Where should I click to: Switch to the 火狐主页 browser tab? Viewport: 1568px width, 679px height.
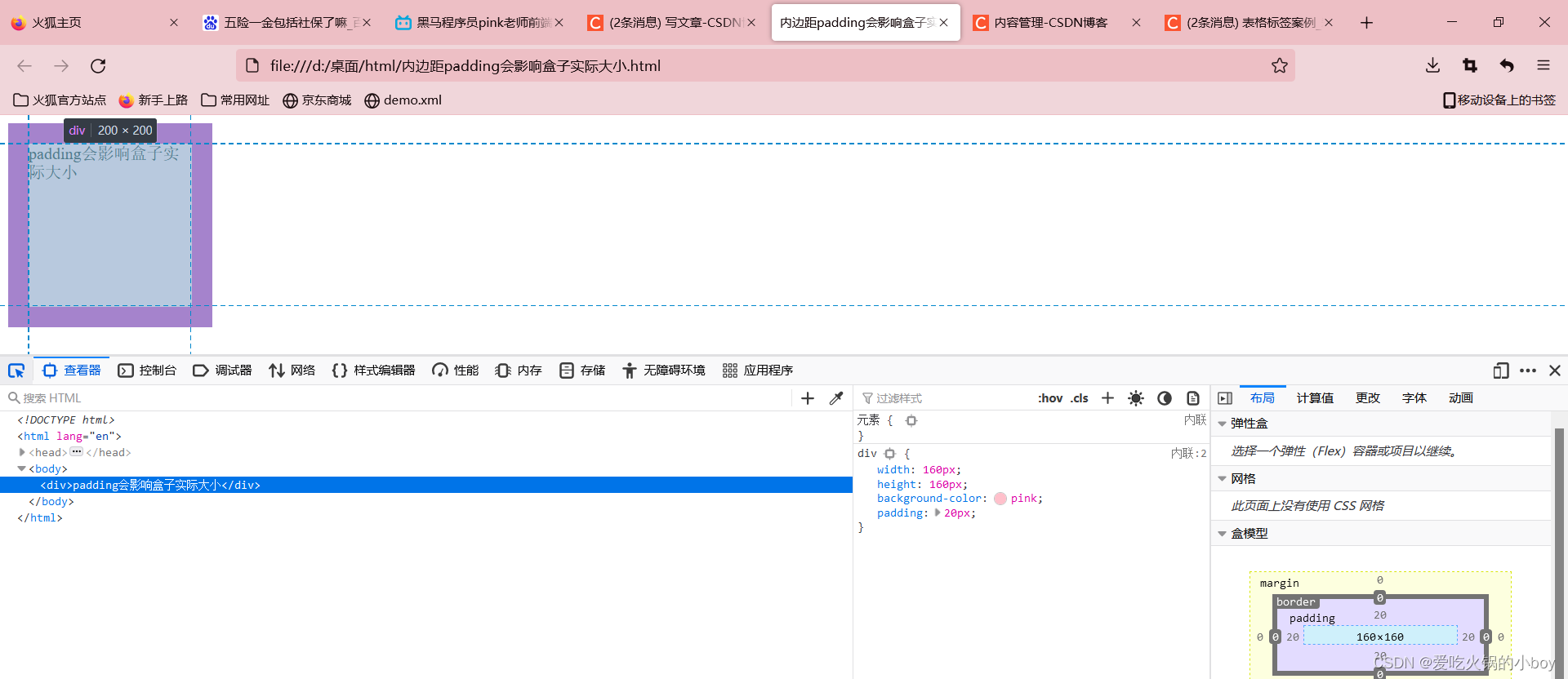click(94, 23)
